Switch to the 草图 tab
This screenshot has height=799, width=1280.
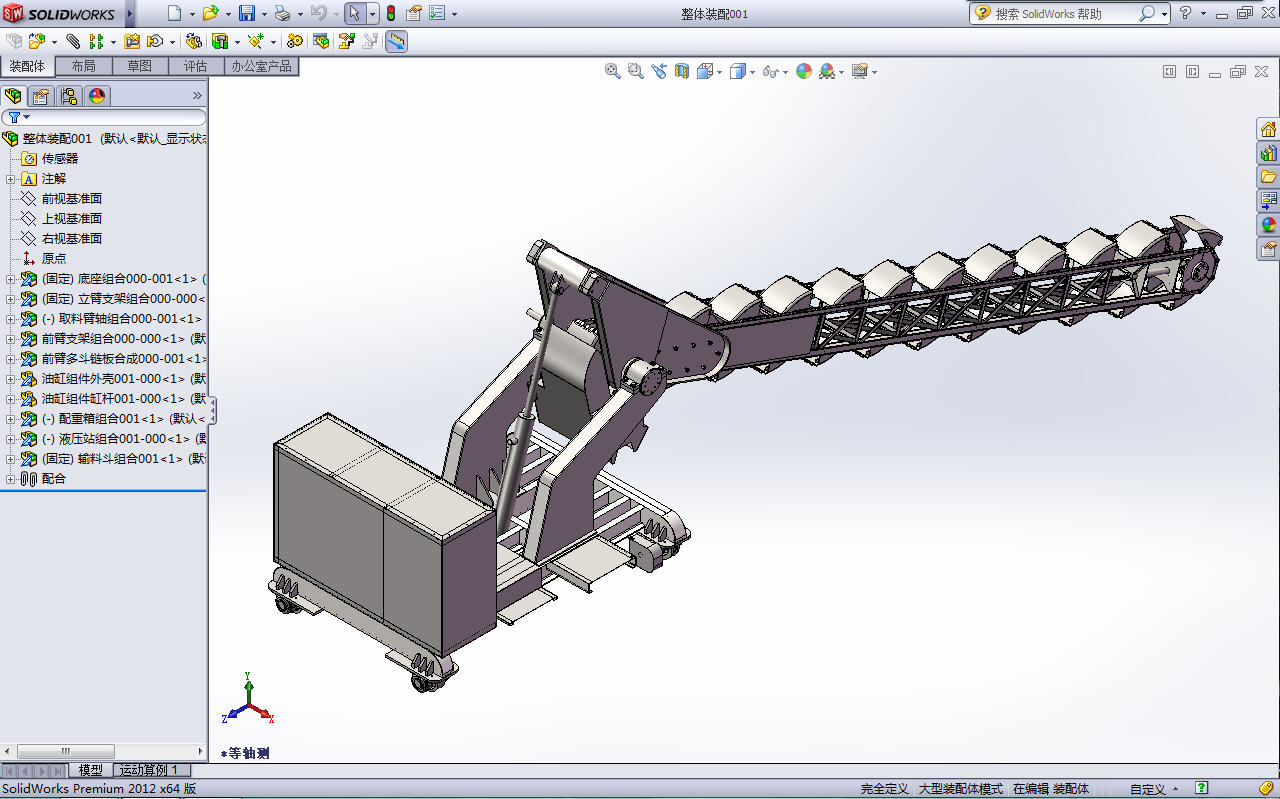(x=139, y=66)
